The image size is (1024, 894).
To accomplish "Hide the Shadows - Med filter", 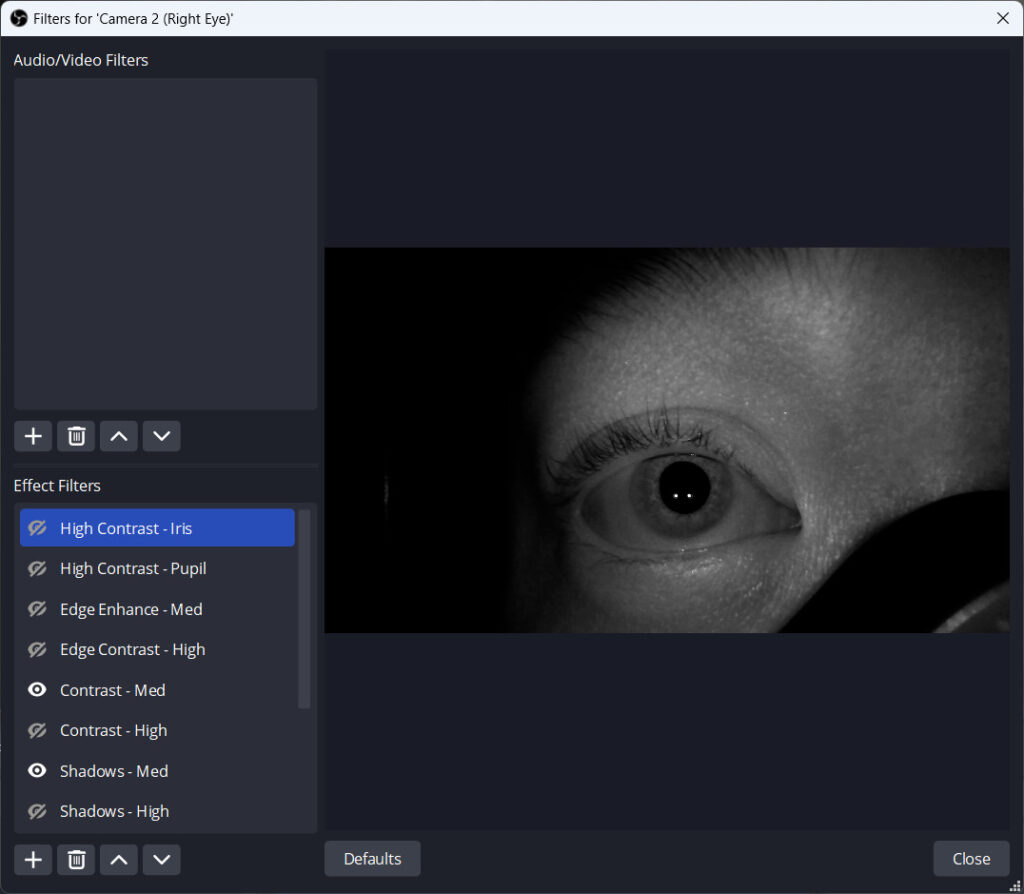I will [x=36, y=771].
